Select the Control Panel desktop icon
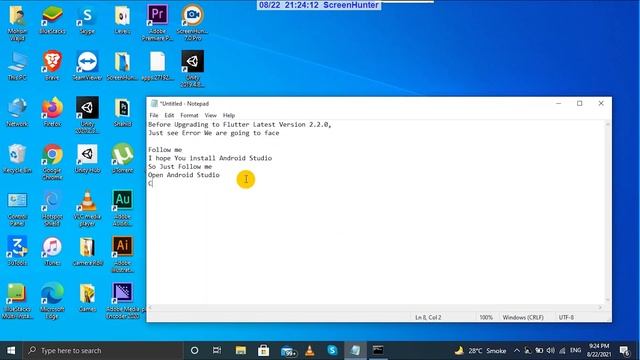The width and height of the screenshot is (640, 360). pyautogui.click(x=17, y=208)
